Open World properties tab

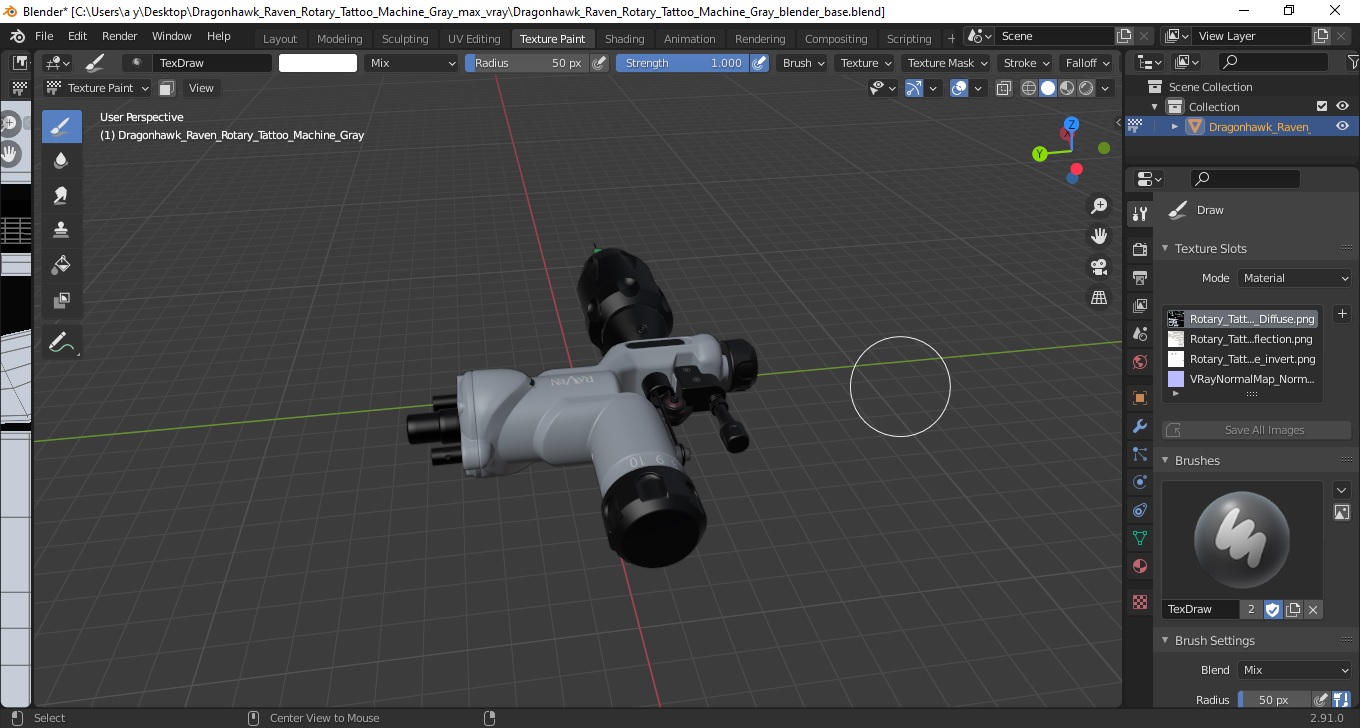pos(1139,362)
